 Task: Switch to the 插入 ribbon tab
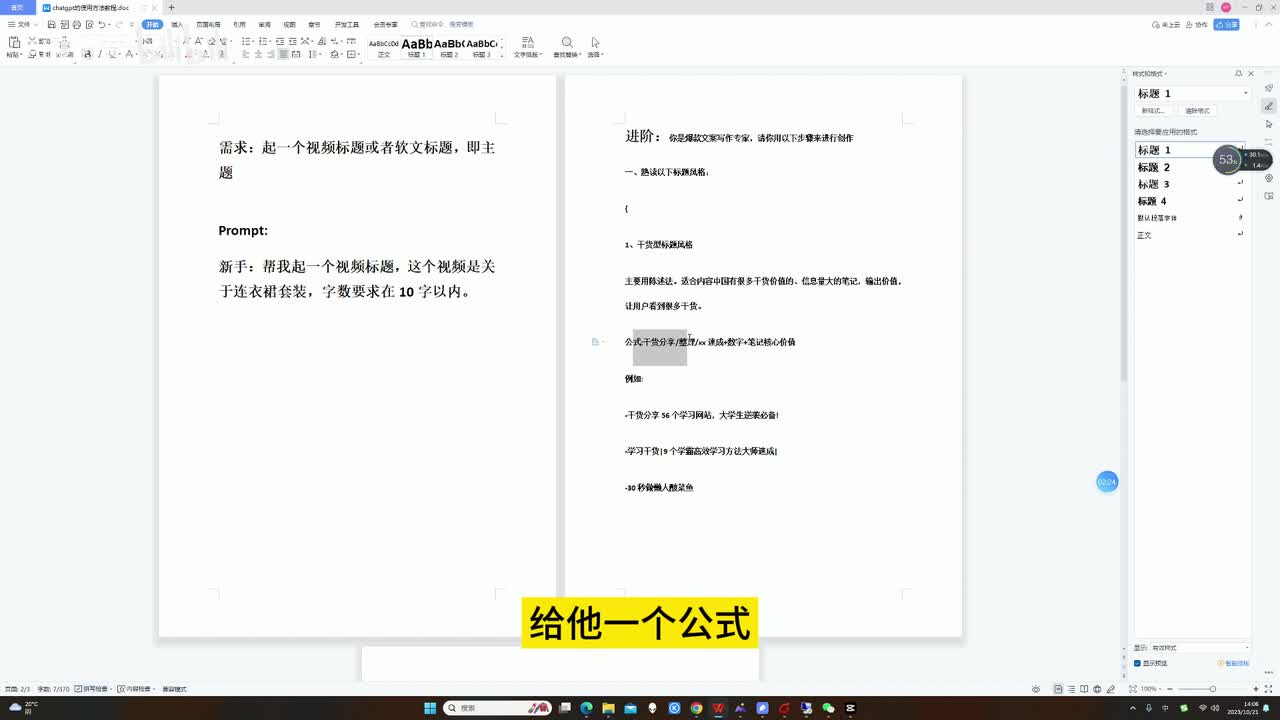(177, 24)
